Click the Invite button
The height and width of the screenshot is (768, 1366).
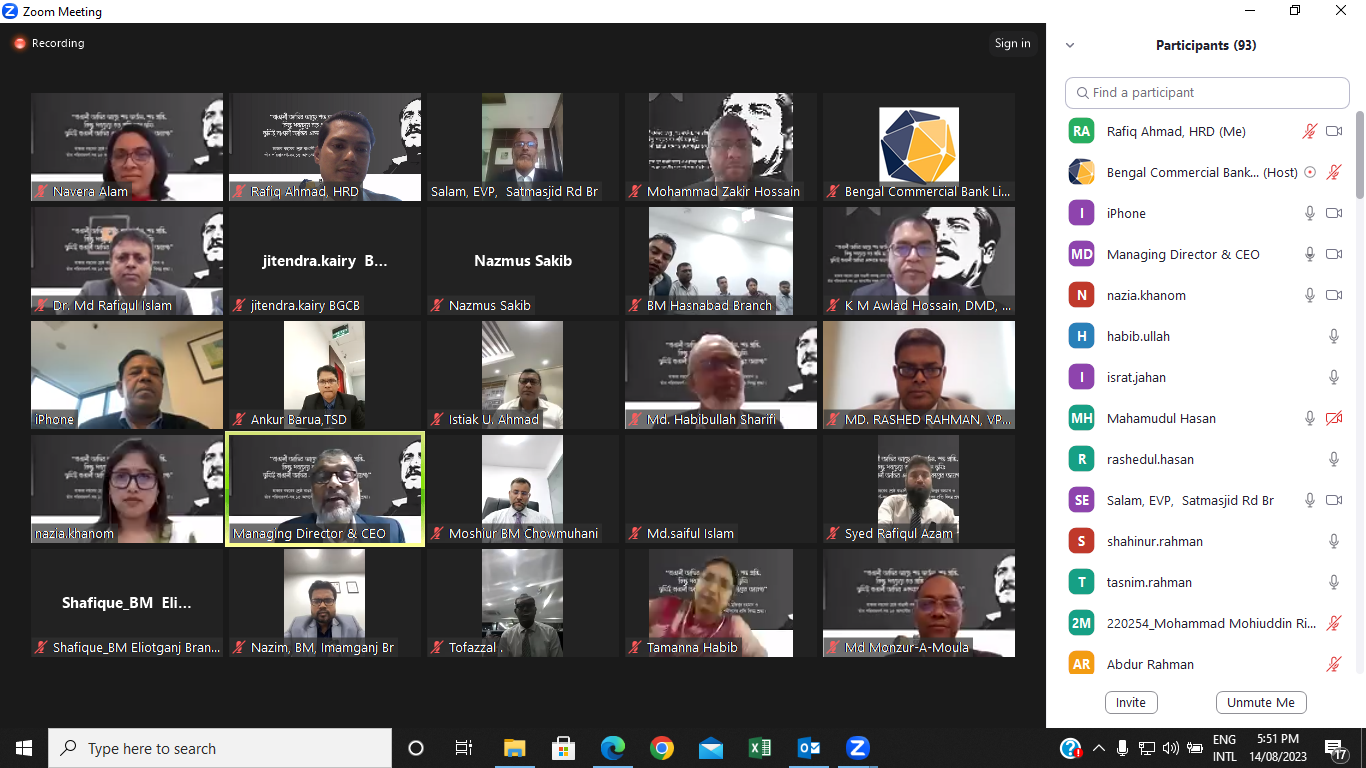1130,702
